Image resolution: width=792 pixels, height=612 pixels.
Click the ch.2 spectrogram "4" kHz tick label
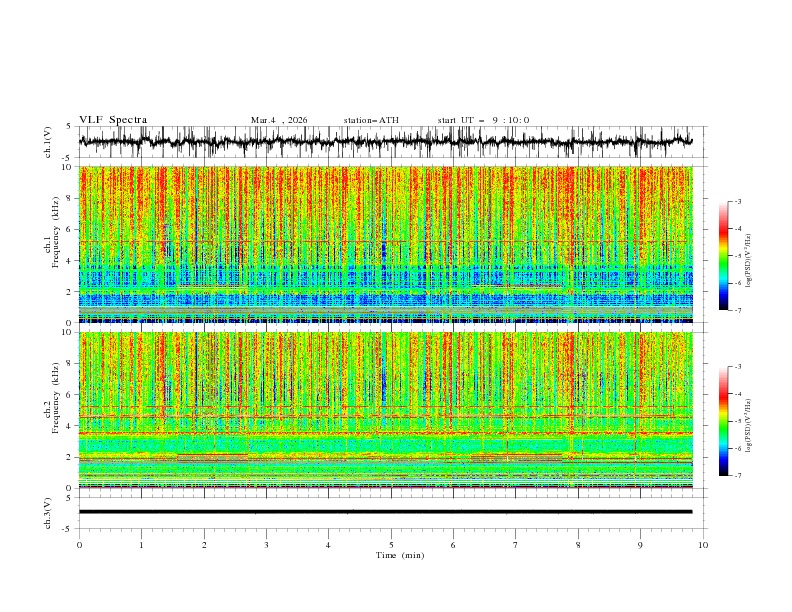(70, 426)
